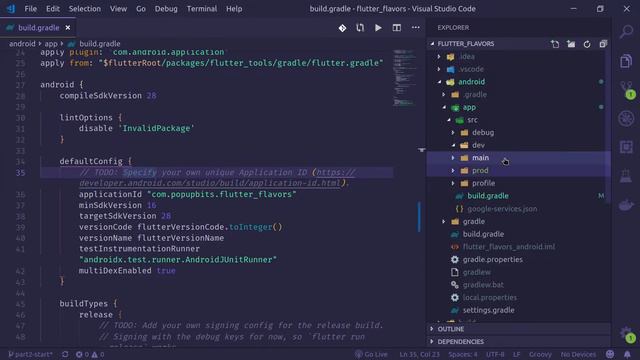
Task: Open the Debug menu
Action: point(166,9)
